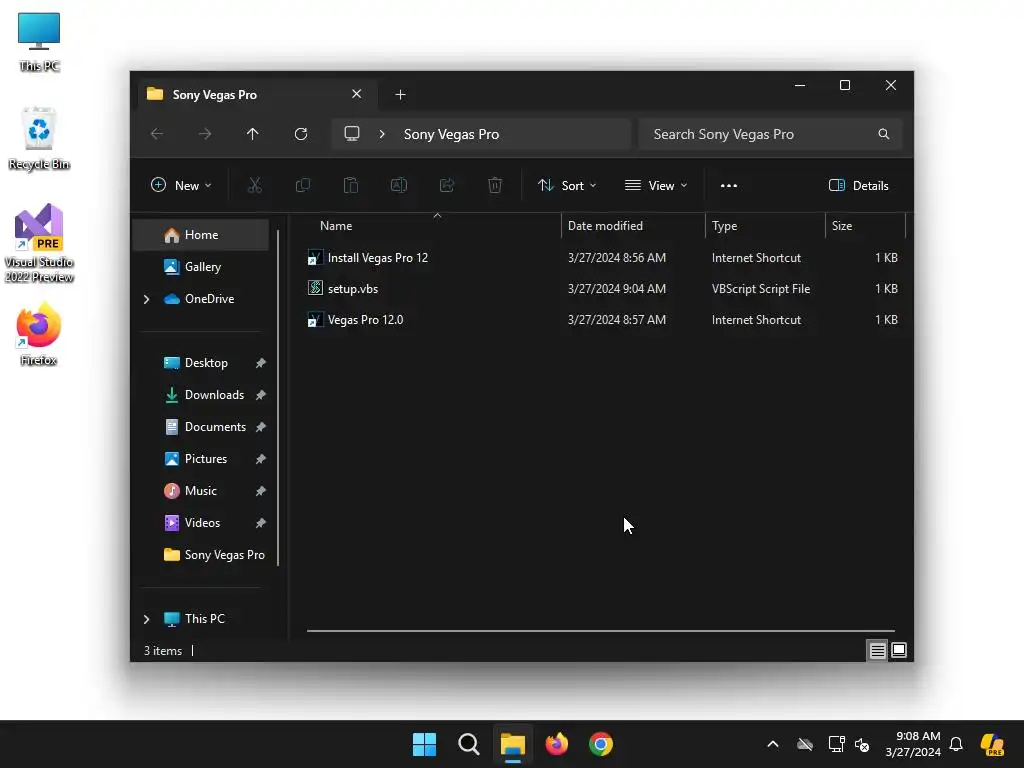Select the Recycle Bin desktop icon

tap(39, 138)
